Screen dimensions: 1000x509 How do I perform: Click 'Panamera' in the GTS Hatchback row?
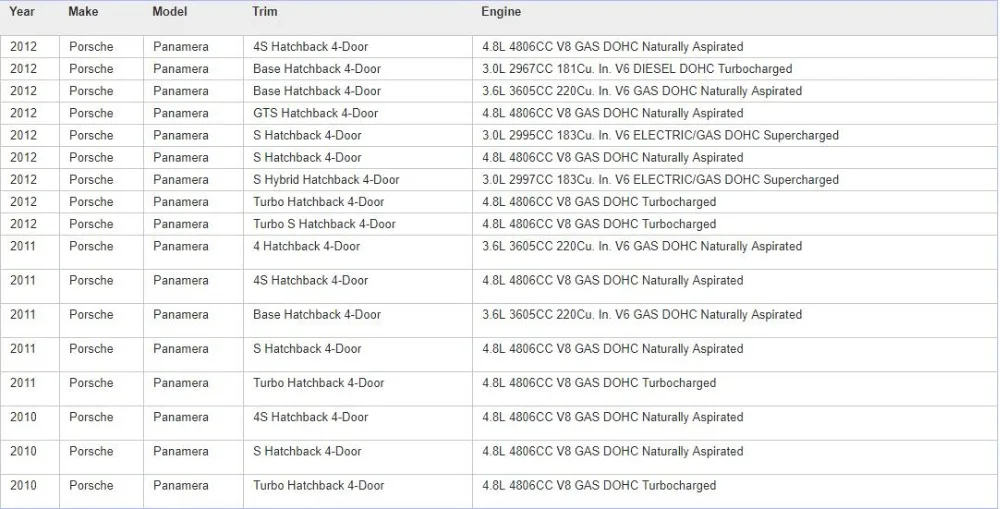(x=181, y=114)
